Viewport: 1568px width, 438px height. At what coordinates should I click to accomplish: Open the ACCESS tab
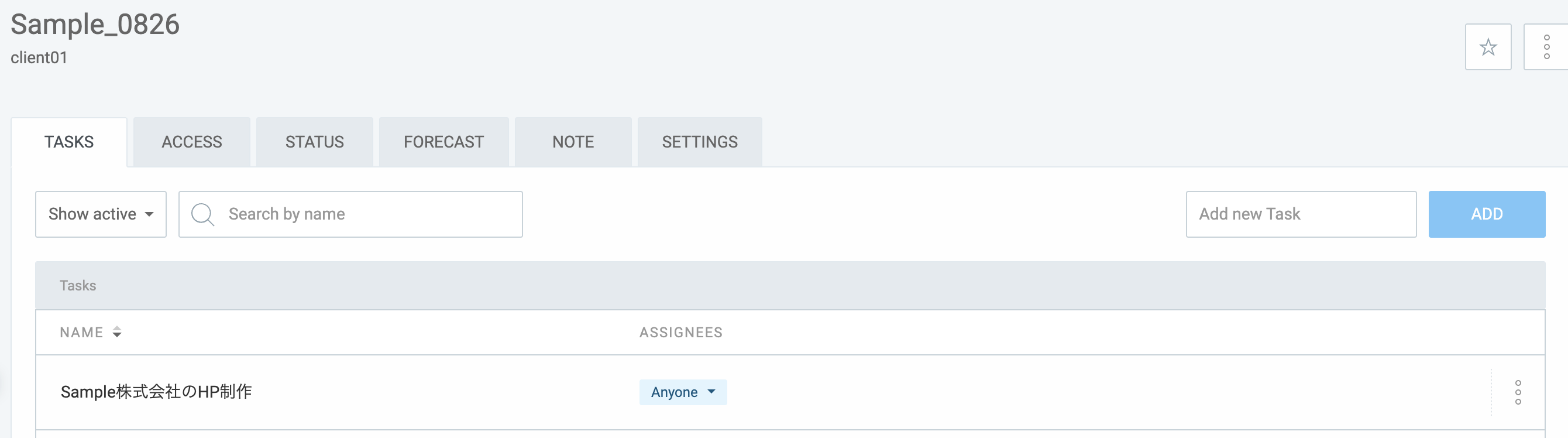click(x=192, y=142)
